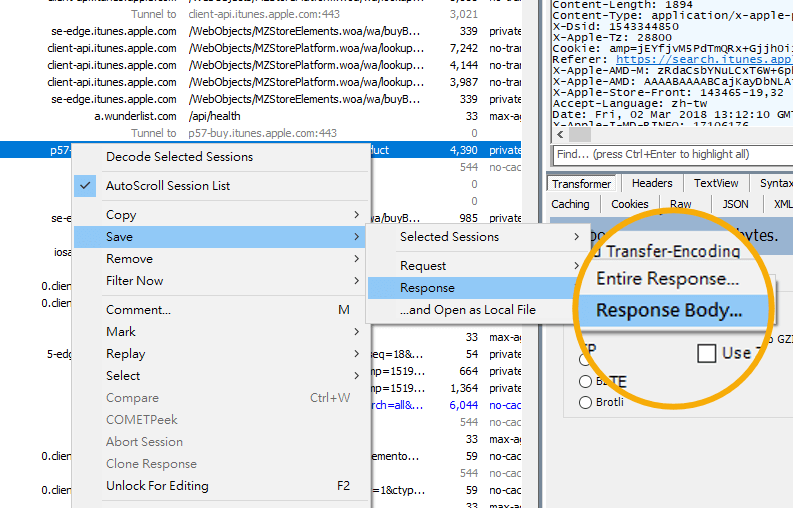Tick the 'Use' checkbox in Transformer

coord(707,353)
